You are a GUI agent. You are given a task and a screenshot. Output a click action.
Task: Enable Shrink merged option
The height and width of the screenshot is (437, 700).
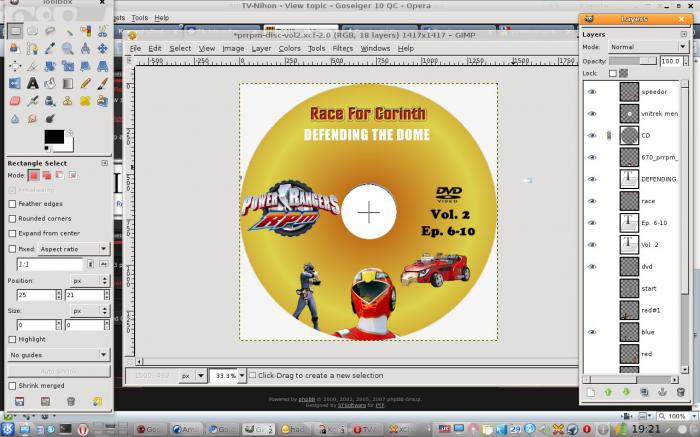click(12, 386)
